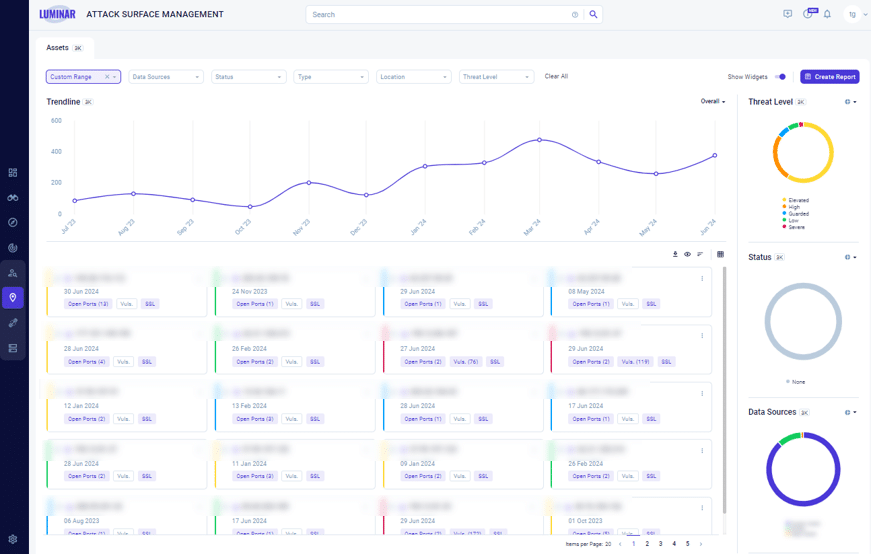872x554 pixels.
Task: Expand the Overall trendline dropdown
Action: click(x=713, y=102)
